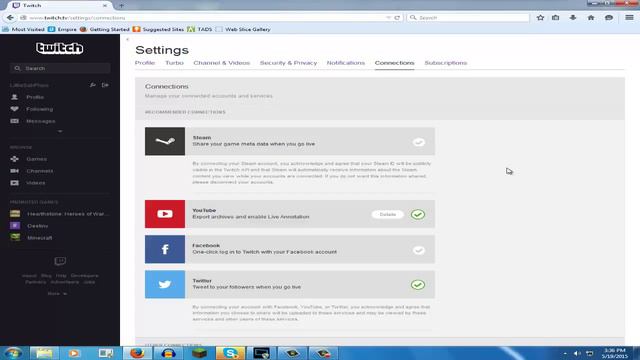
Task: Click the Videos play icon
Action: click(15, 183)
